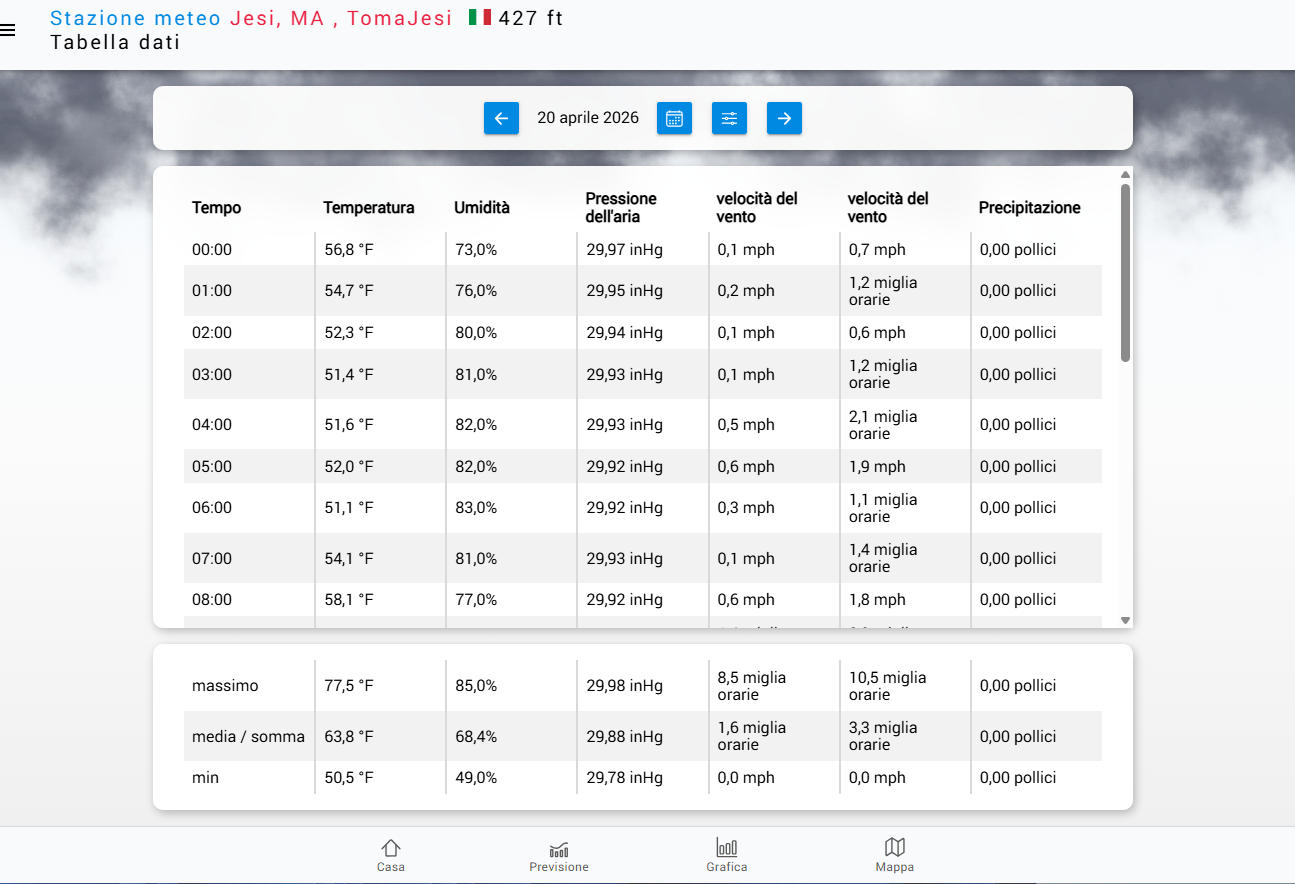Open the hamburger menu
This screenshot has width=1295, height=884.
[8, 30]
